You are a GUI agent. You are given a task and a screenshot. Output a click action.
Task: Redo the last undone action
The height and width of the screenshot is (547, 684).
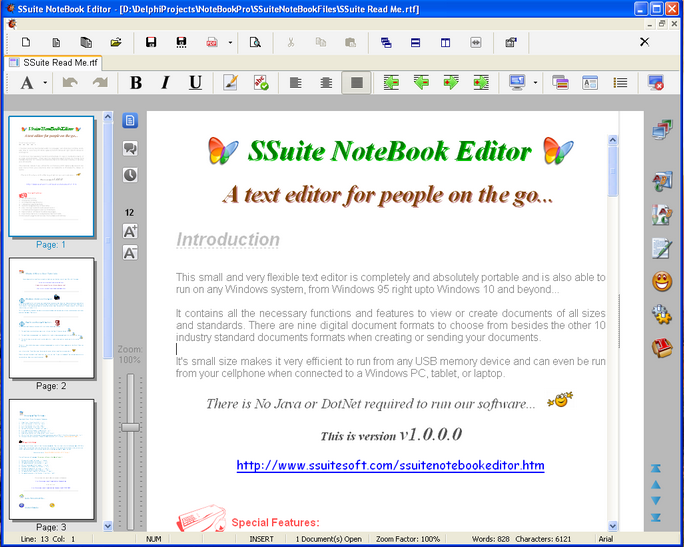click(100, 82)
